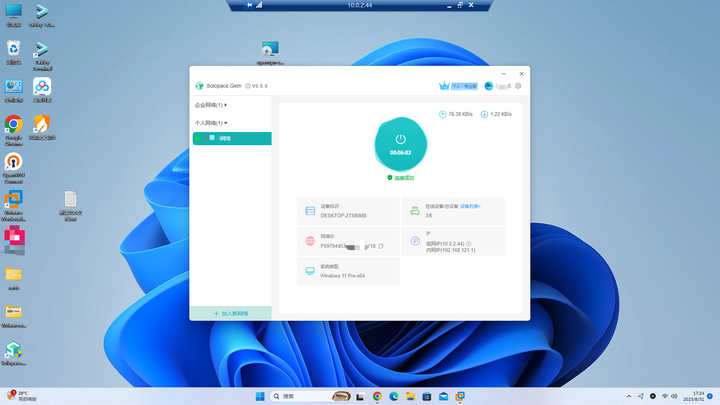Click the version info icon near V0.5.0
The image size is (720, 405).
tap(248, 86)
